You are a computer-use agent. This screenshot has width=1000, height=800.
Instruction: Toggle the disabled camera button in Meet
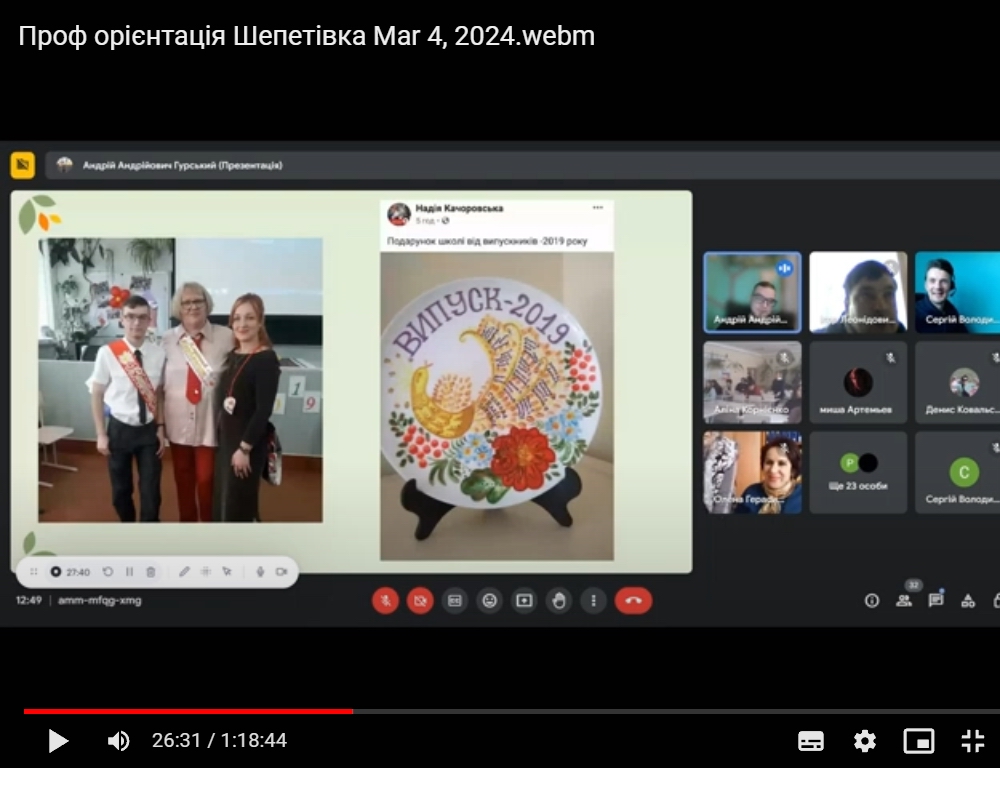[420, 600]
